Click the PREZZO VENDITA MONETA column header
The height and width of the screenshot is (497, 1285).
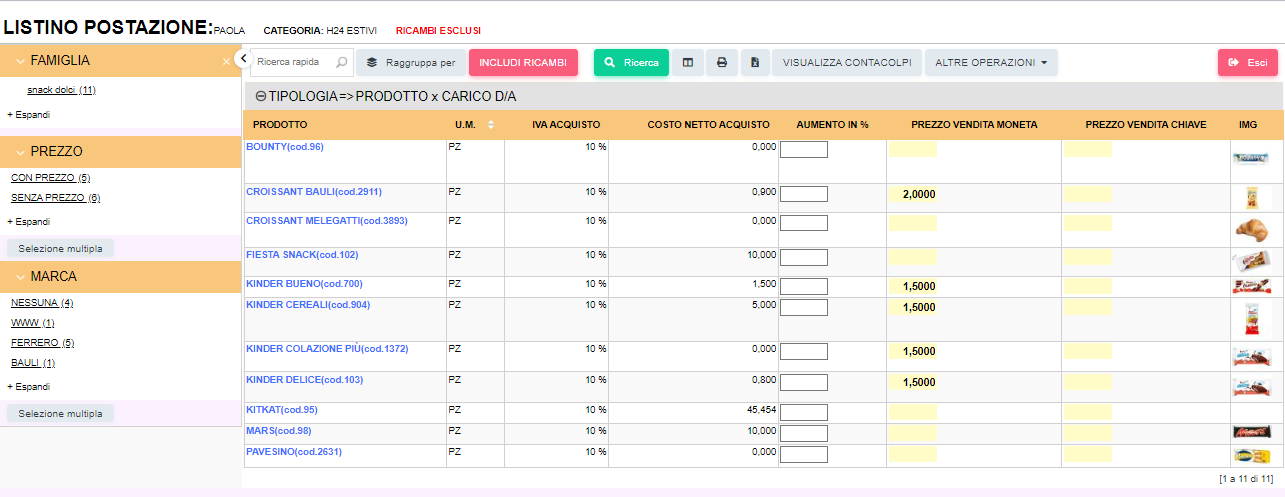tap(974, 125)
